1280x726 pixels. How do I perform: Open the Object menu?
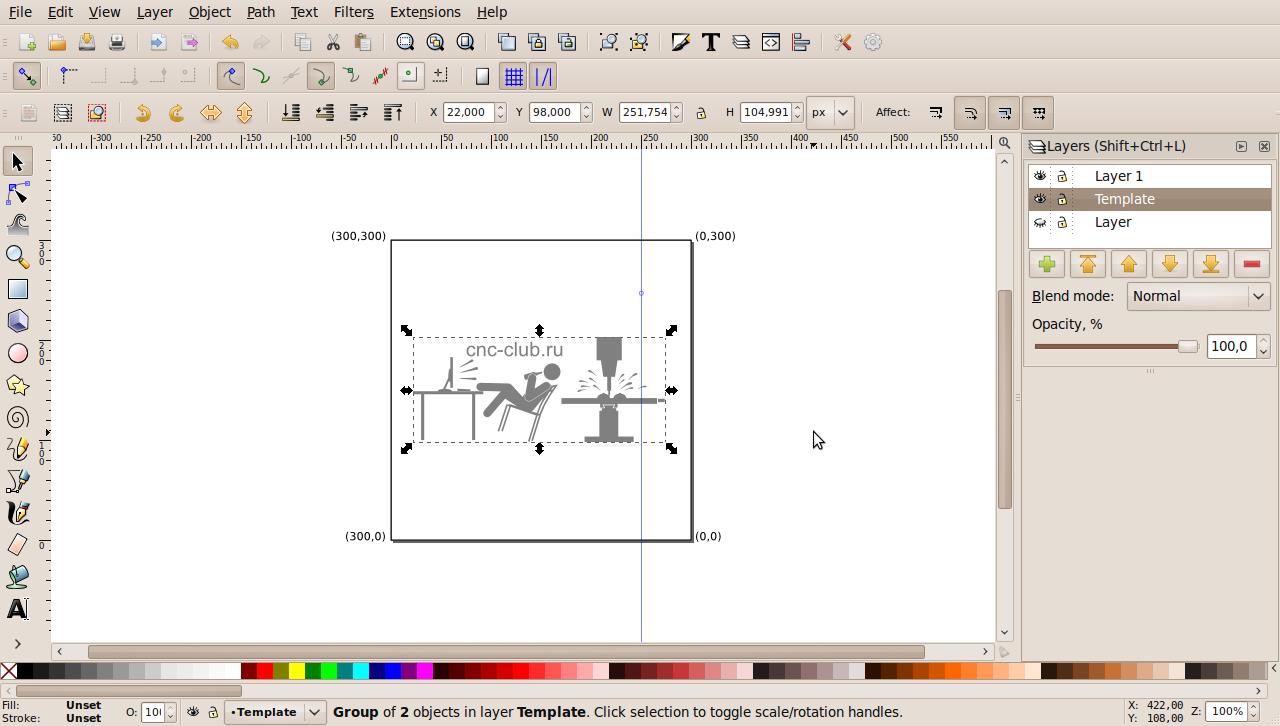210,12
